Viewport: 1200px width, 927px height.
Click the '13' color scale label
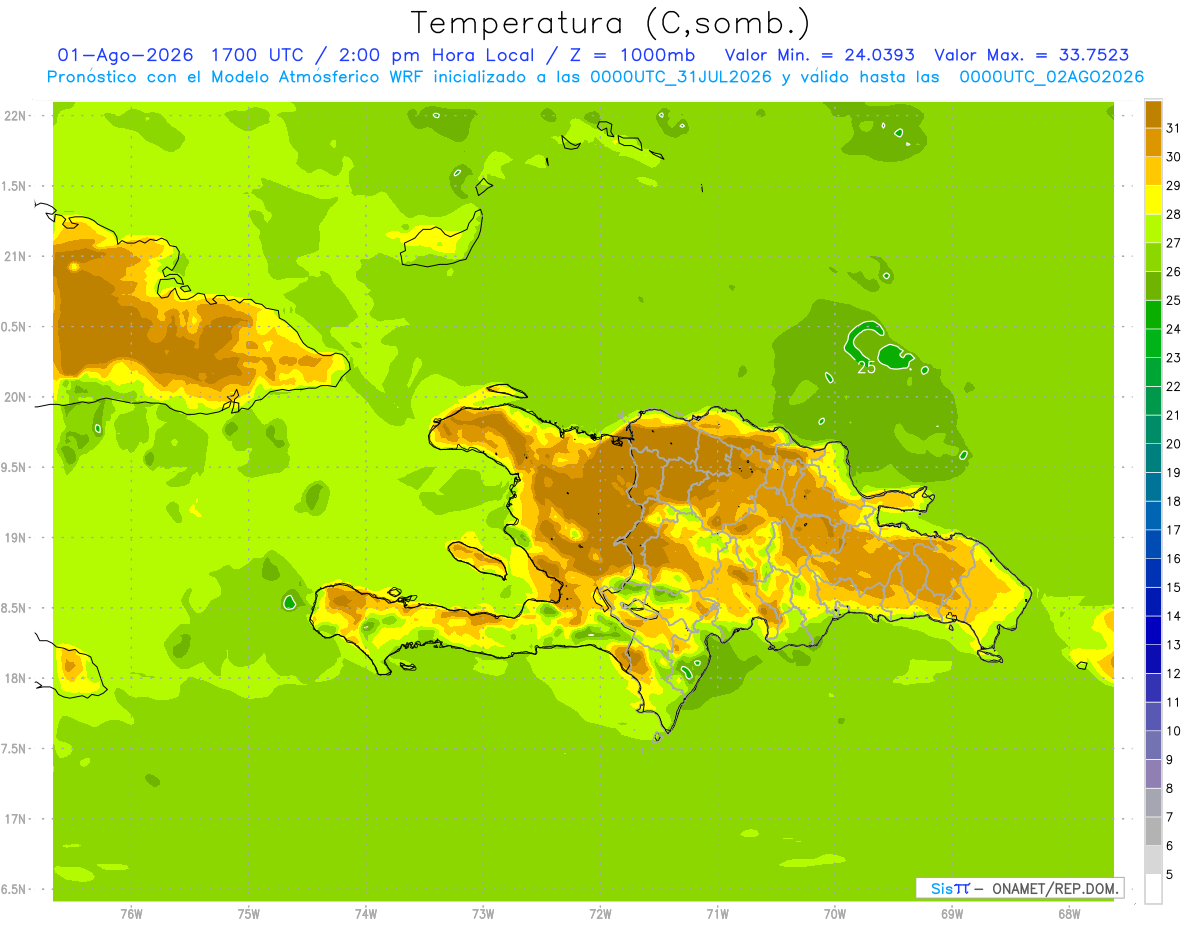point(1174,645)
